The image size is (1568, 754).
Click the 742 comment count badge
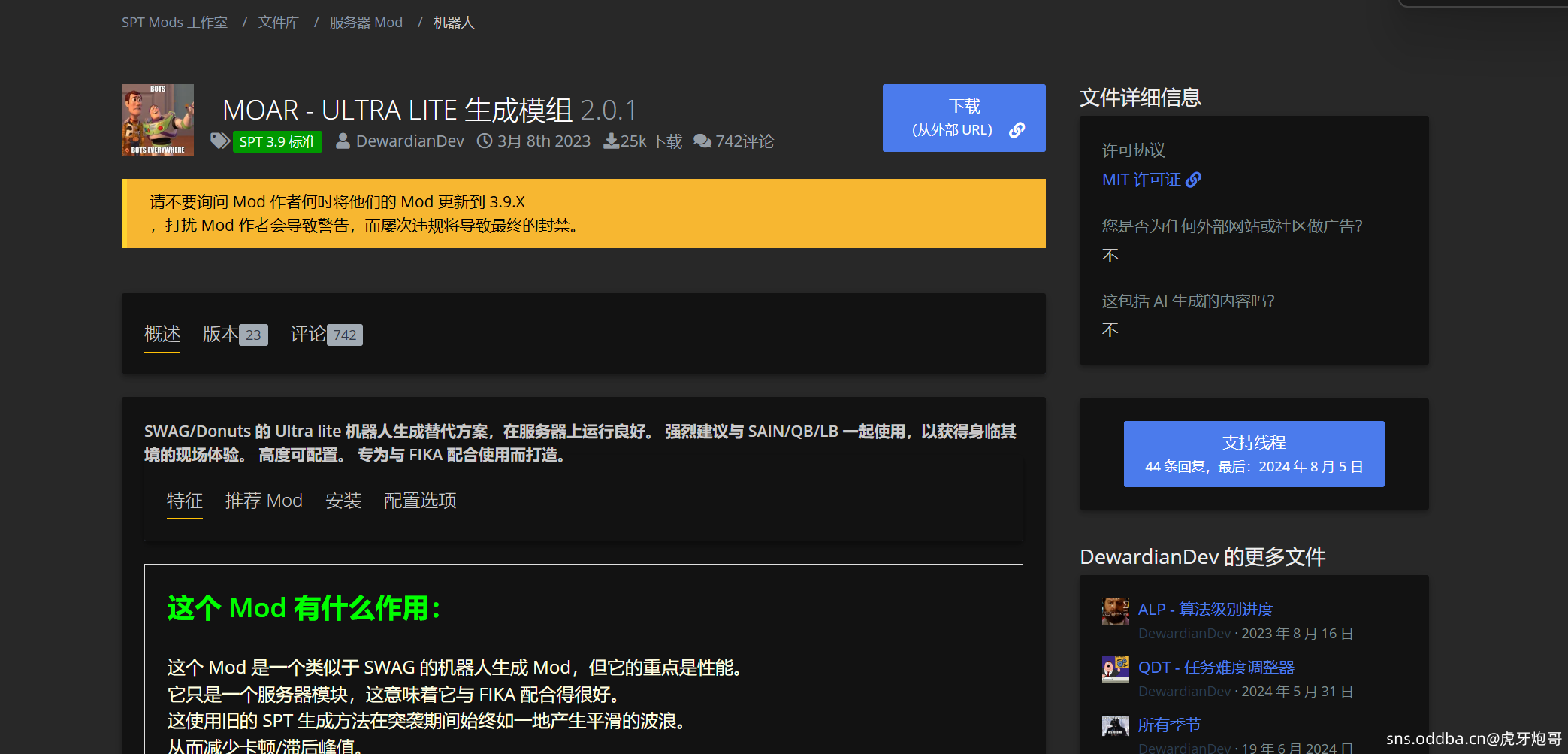(345, 335)
